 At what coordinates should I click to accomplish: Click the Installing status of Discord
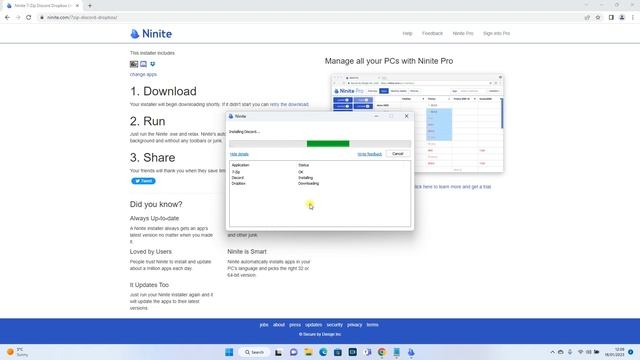305,178
